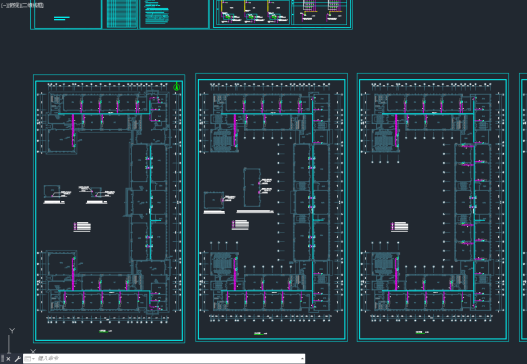Select the legend table in the middle floor plan
The image size is (527, 364).
240,225
